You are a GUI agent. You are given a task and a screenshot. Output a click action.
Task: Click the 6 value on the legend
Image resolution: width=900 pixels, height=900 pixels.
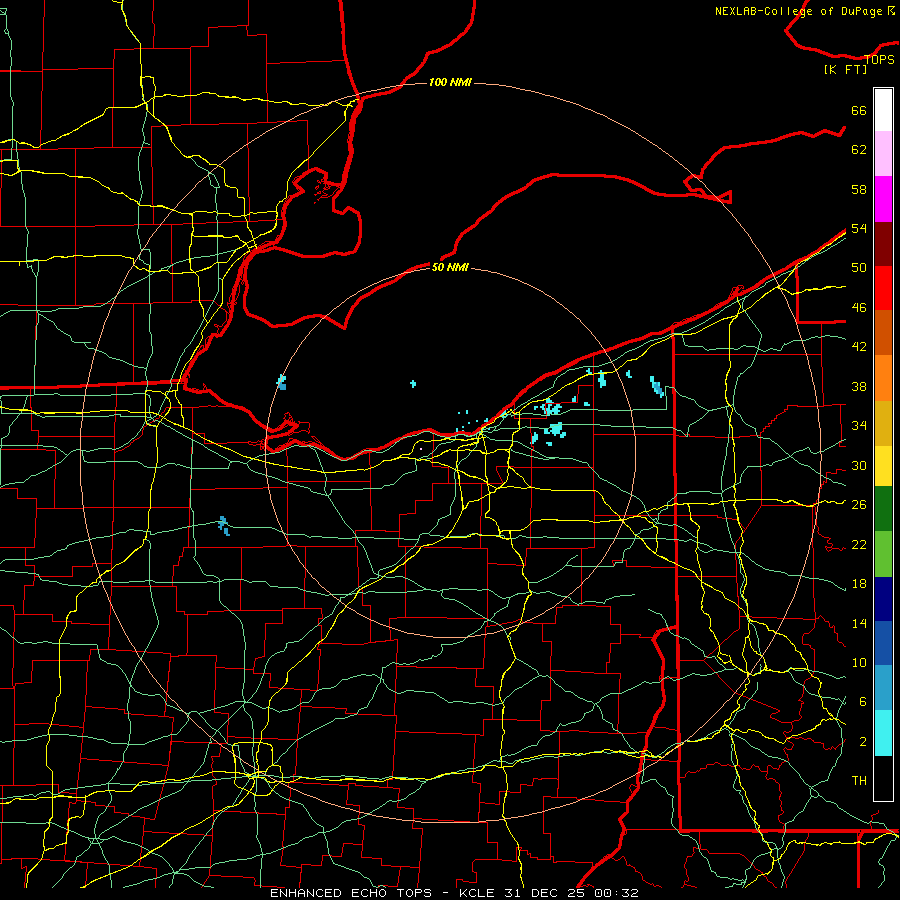[x=863, y=702]
